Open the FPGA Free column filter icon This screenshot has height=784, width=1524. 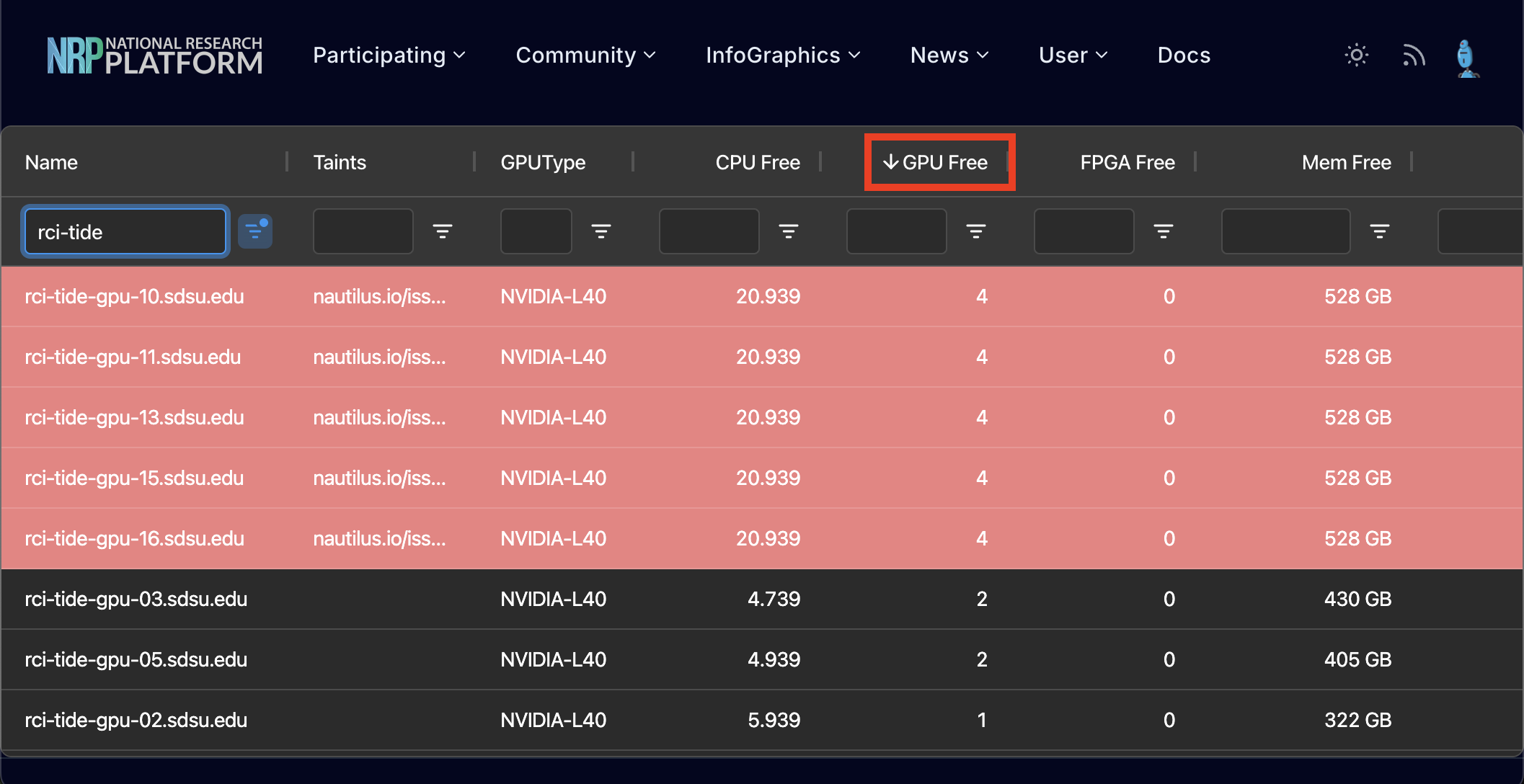(1164, 231)
